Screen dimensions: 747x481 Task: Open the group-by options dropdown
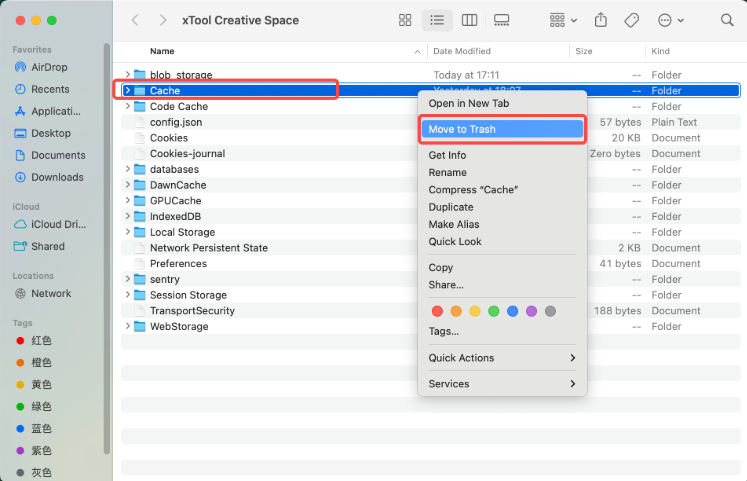click(x=563, y=20)
